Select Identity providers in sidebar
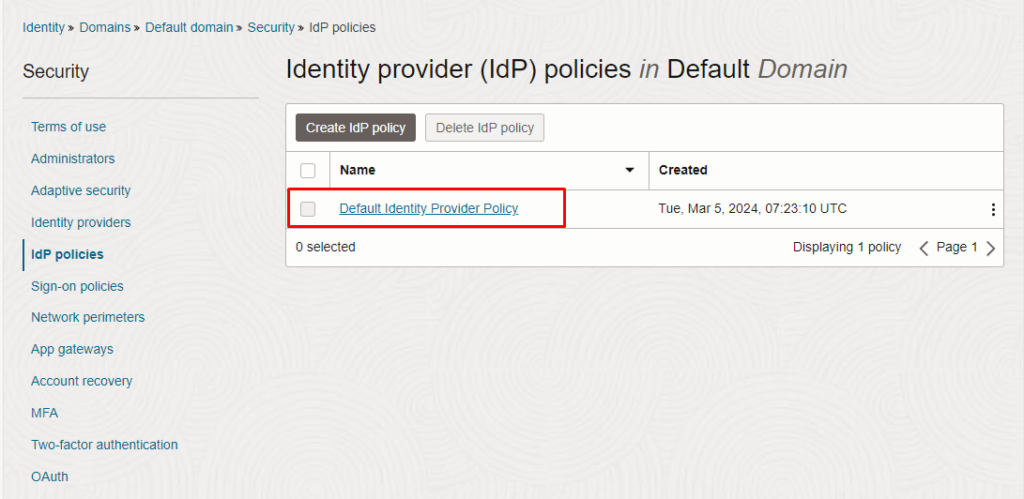This screenshot has height=499, width=1024. point(81,223)
